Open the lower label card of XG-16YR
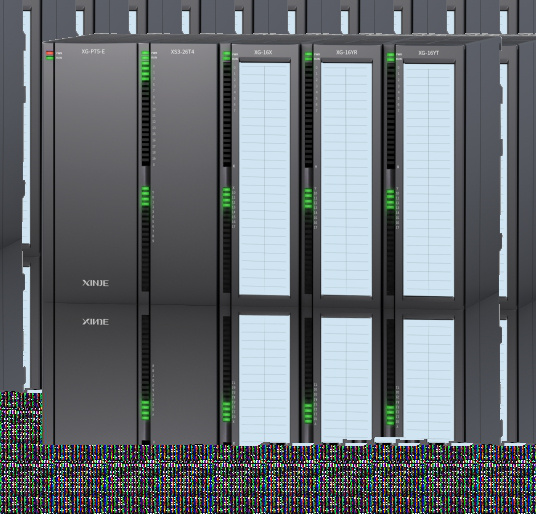536x514 pixels. point(347,380)
